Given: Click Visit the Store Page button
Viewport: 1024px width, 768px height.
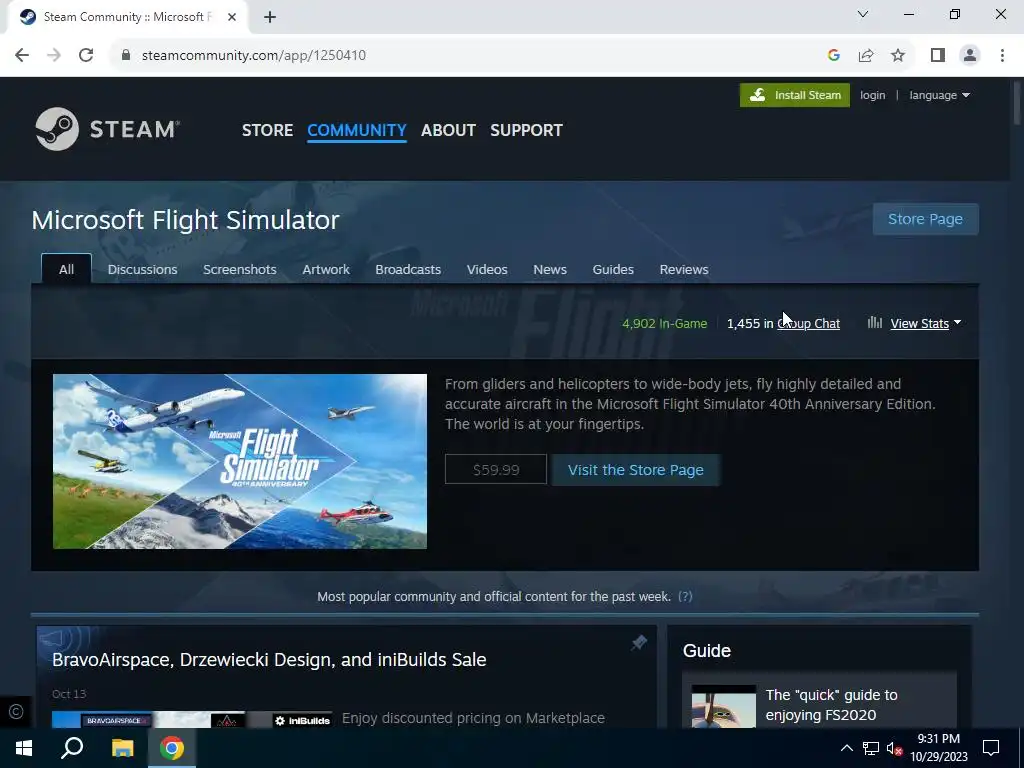Looking at the screenshot, I should (635, 470).
